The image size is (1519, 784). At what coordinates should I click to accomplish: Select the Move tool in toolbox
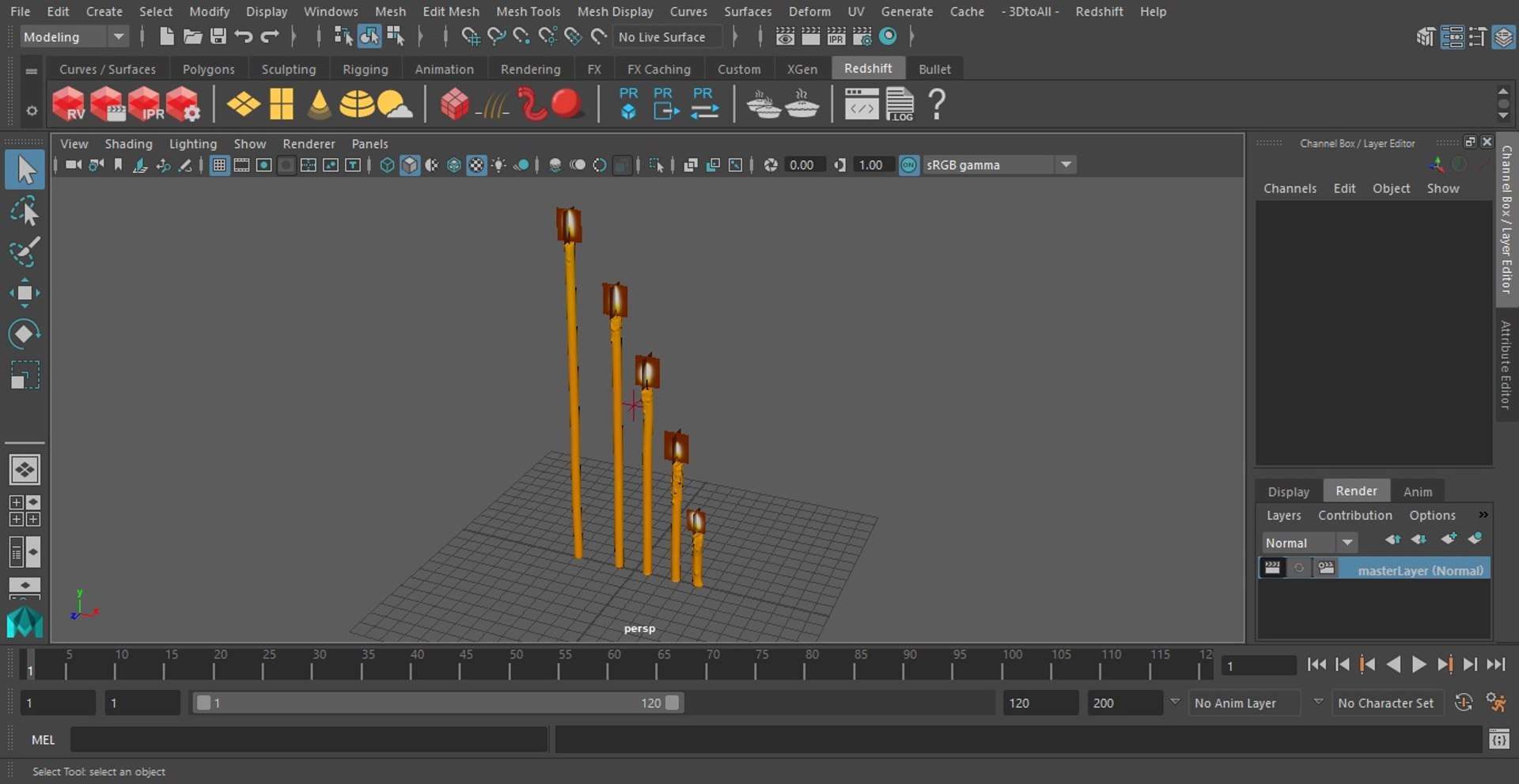pos(25,293)
